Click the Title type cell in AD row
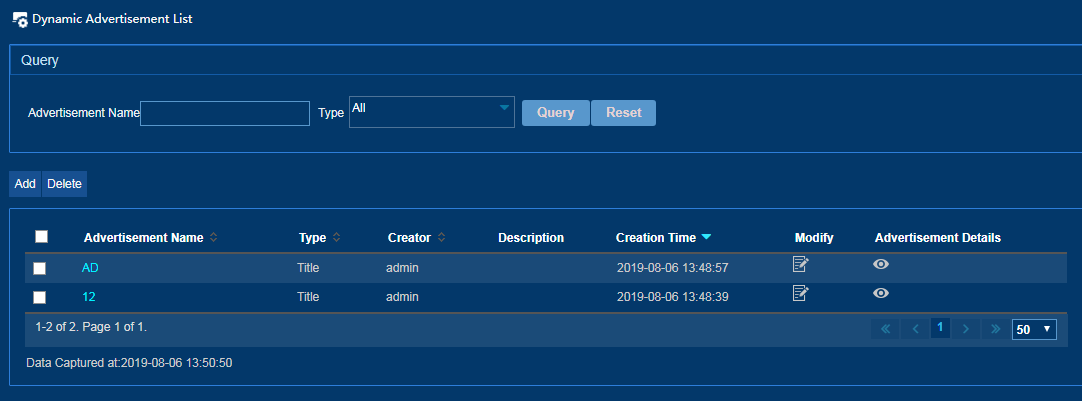 pyautogui.click(x=308, y=268)
